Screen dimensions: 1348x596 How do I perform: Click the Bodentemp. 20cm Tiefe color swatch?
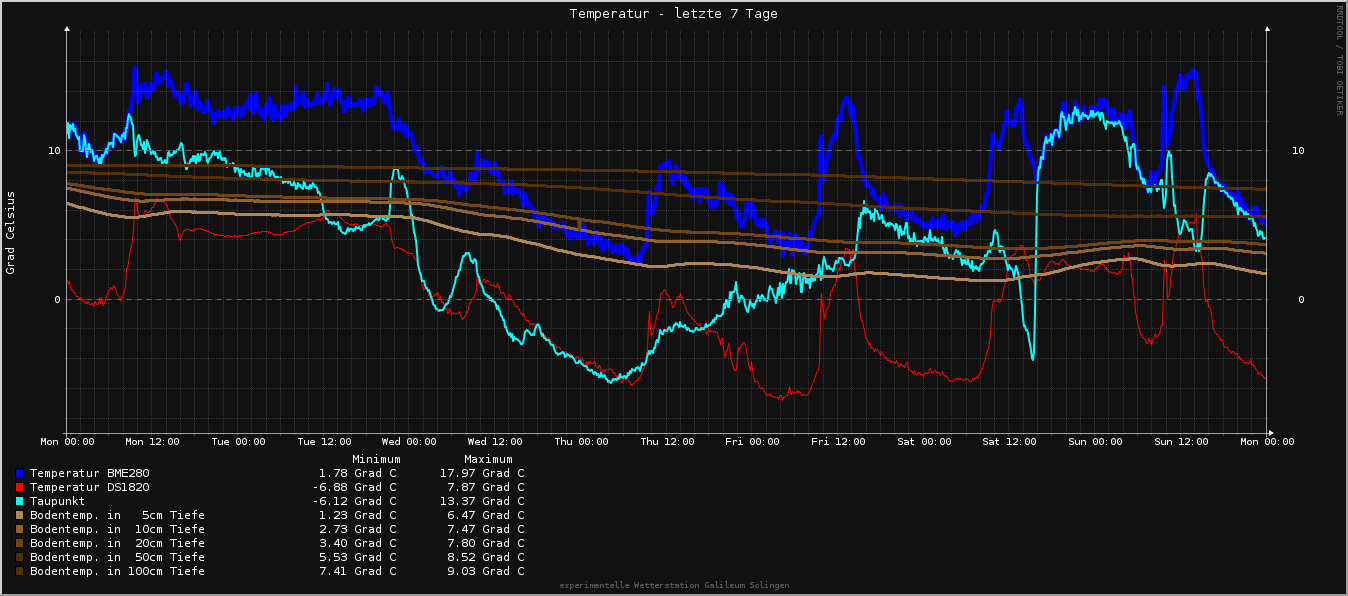click(x=19, y=543)
